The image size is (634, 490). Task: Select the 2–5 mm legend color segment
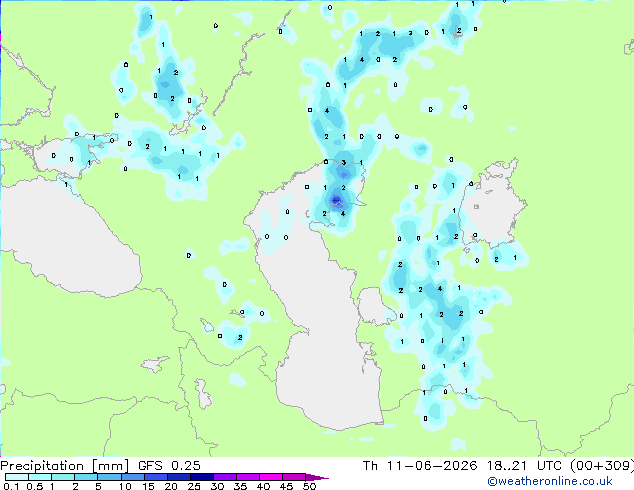click(86, 477)
